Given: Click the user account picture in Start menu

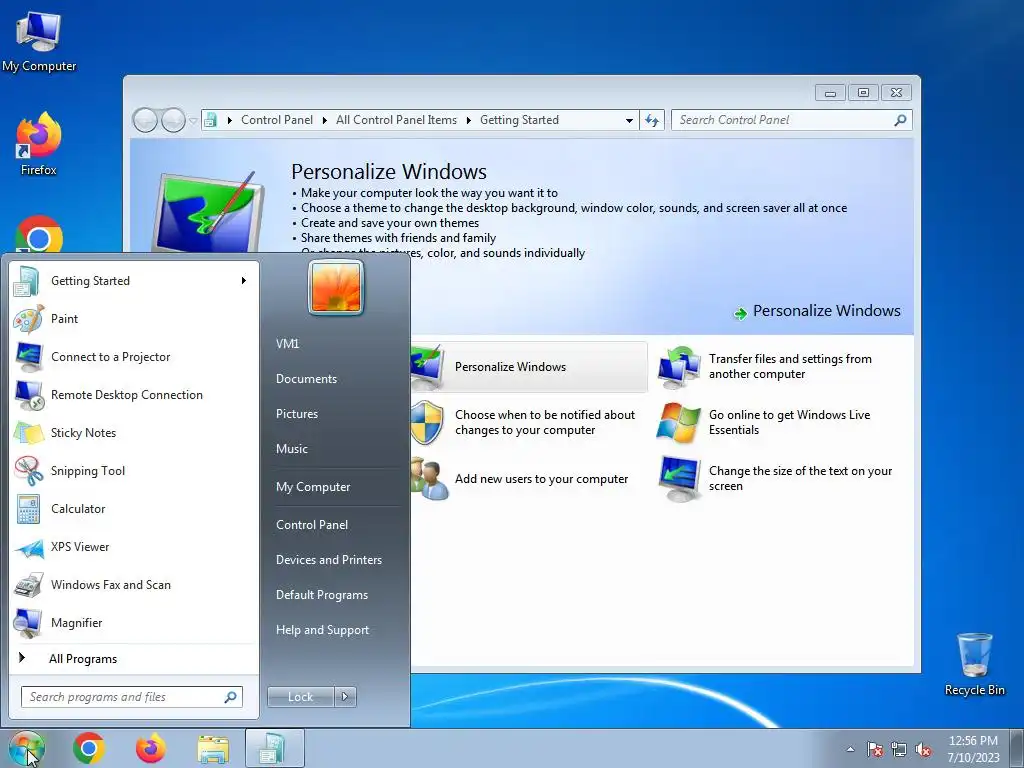Looking at the screenshot, I should tap(336, 287).
